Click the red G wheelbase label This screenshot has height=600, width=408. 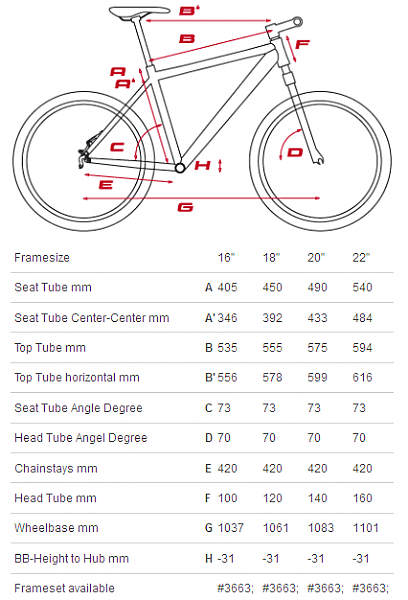(x=185, y=207)
